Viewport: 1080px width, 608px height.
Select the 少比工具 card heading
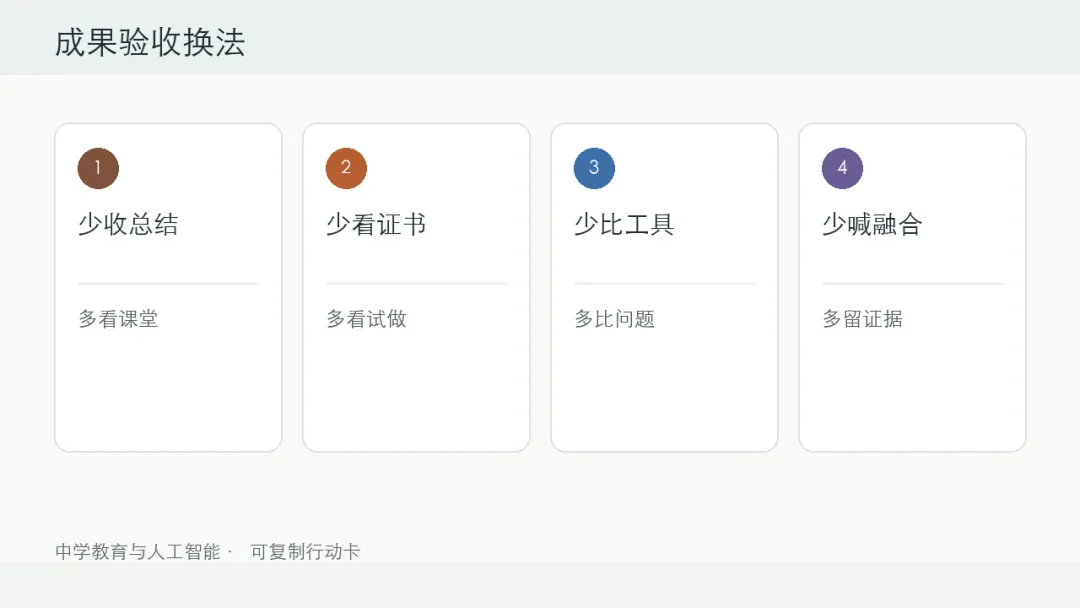[624, 224]
